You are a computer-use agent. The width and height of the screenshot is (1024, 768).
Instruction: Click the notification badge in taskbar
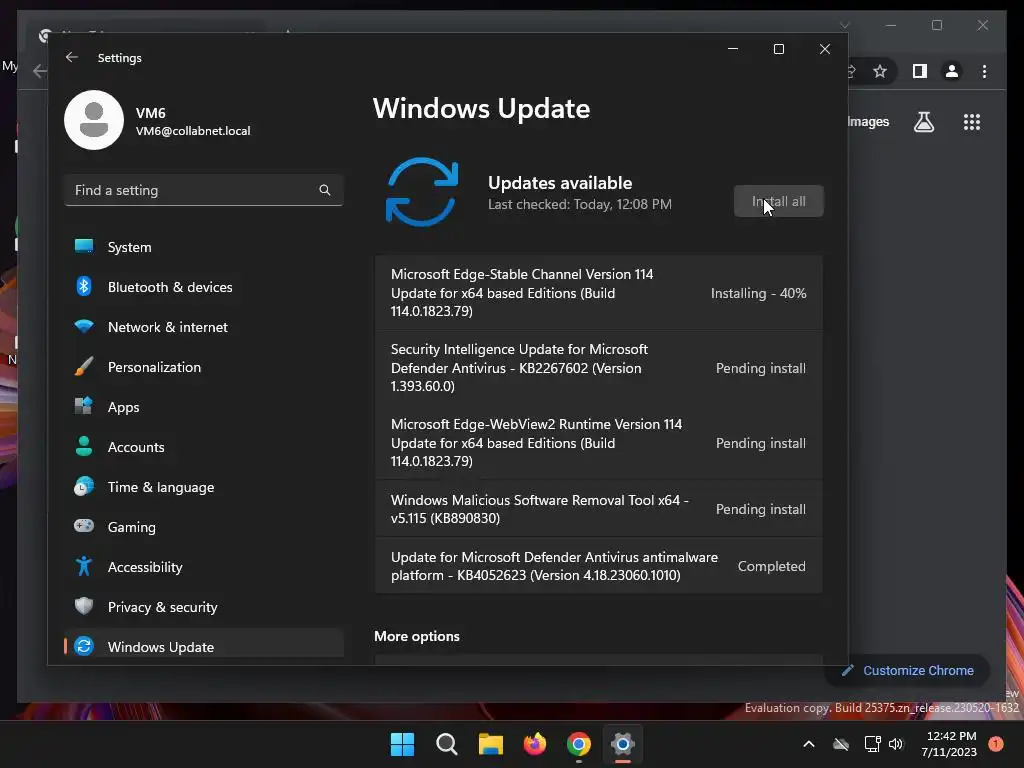point(995,744)
